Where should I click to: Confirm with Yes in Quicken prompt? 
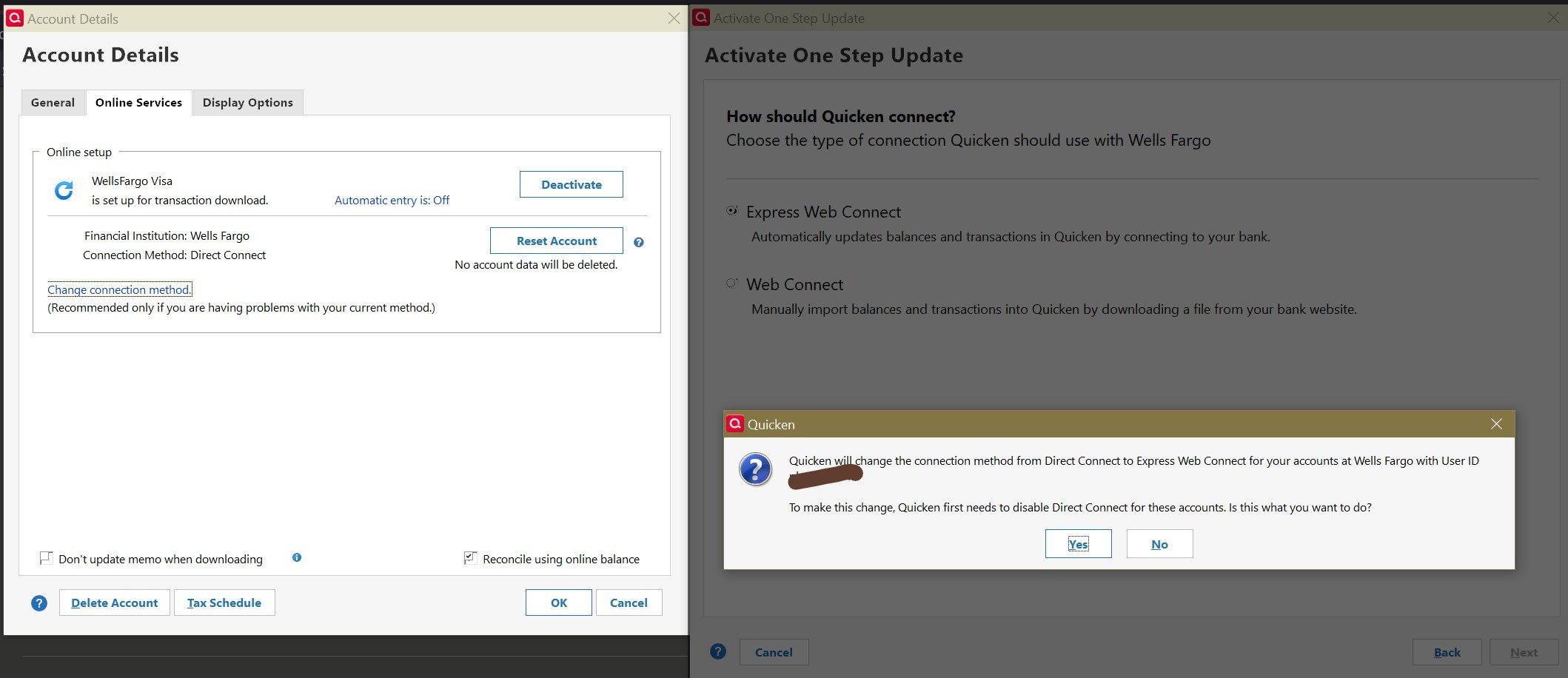[x=1079, y=544]
